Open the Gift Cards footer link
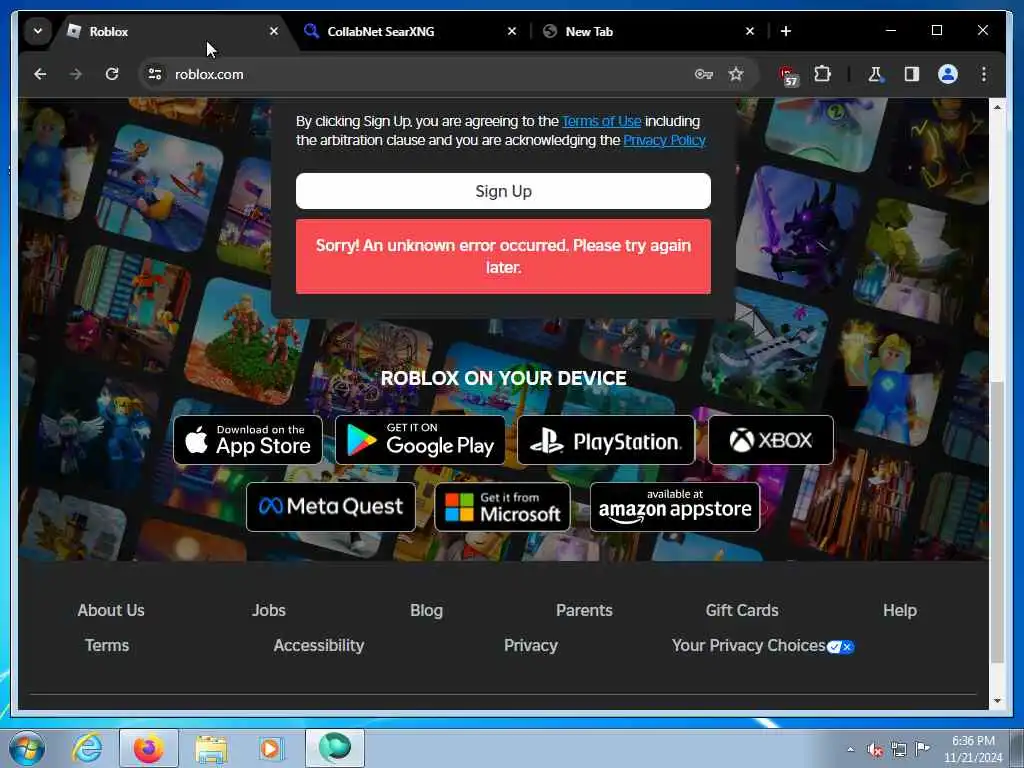This screenshot has width=1024, height=768. 742,611
